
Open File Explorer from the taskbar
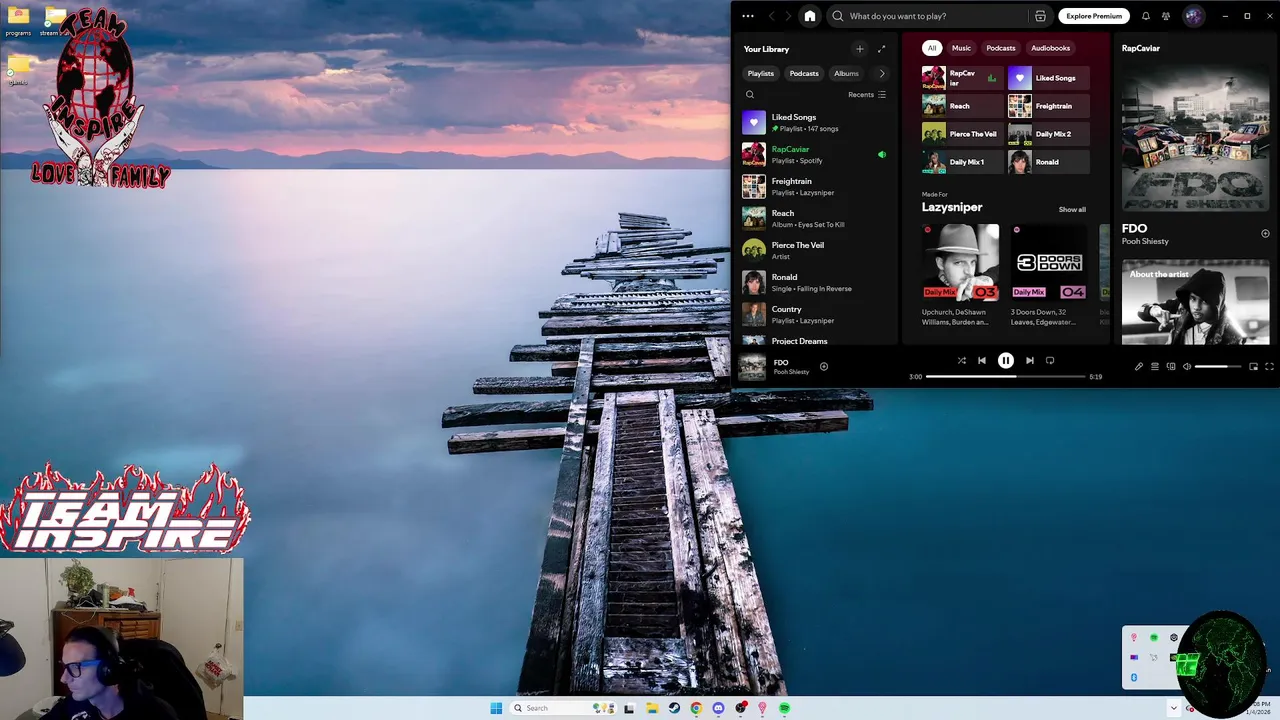652,708
